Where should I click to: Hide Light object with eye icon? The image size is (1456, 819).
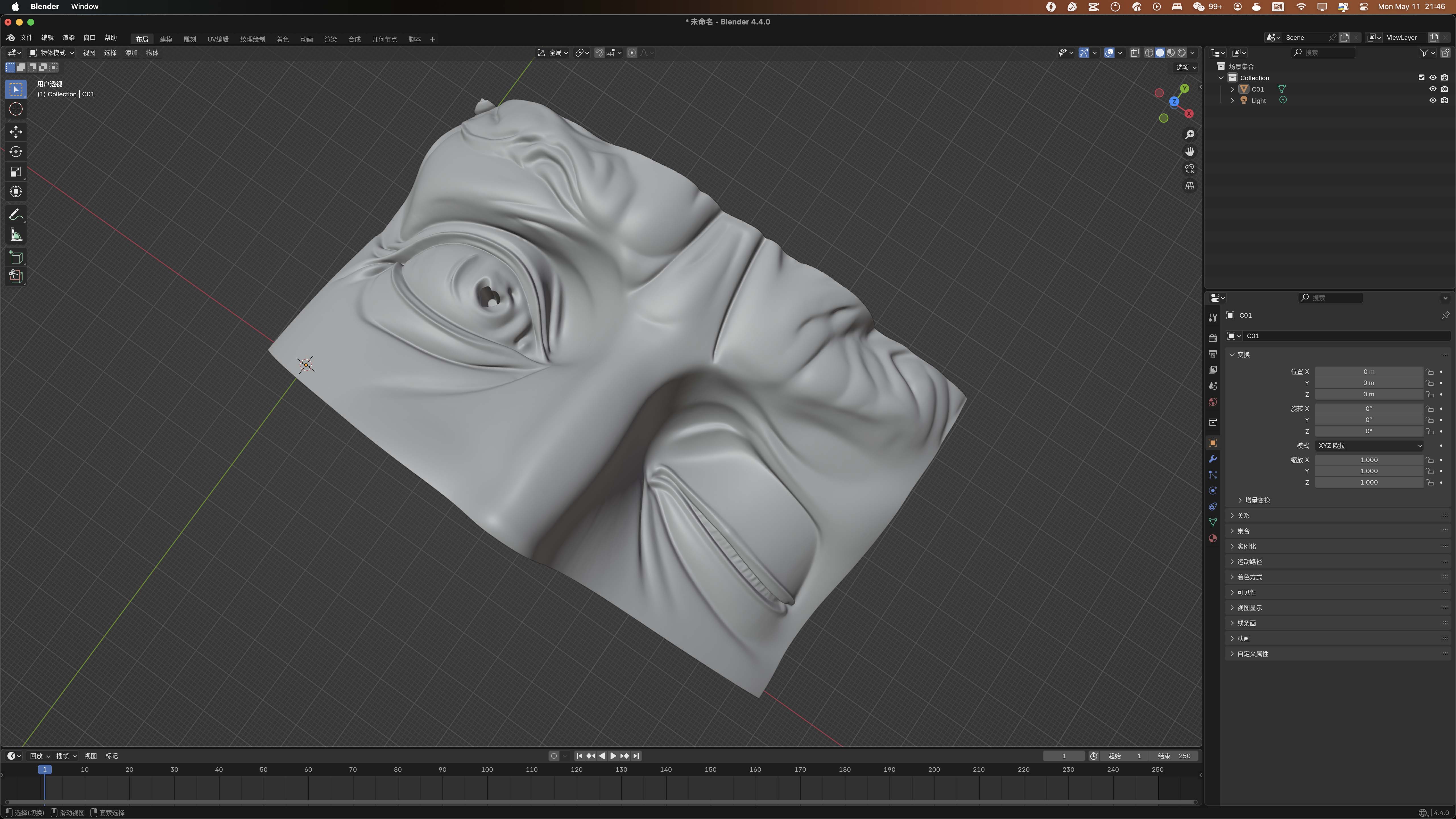(1433, 101)
